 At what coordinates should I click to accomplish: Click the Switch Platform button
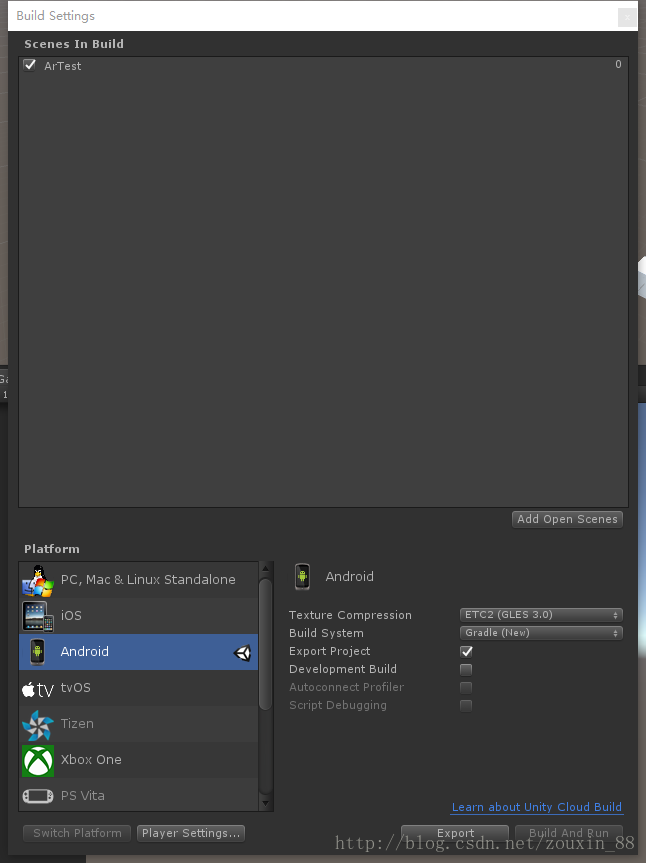77,833
